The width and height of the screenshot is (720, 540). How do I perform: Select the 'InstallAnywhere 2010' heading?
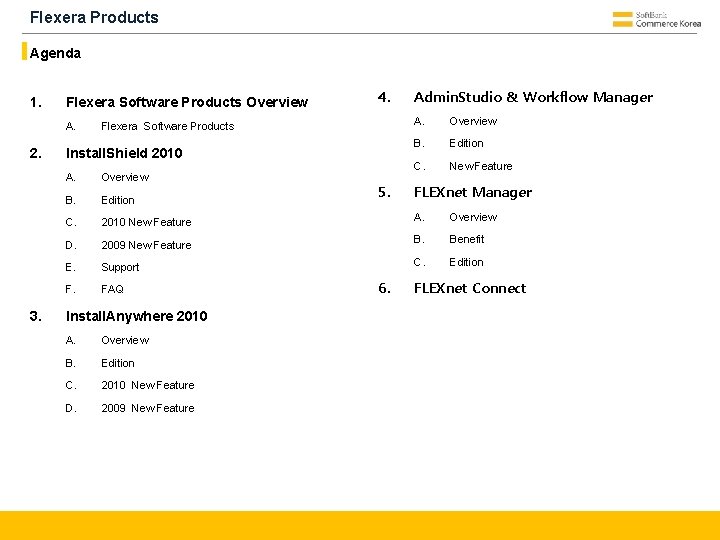(136, 316)
